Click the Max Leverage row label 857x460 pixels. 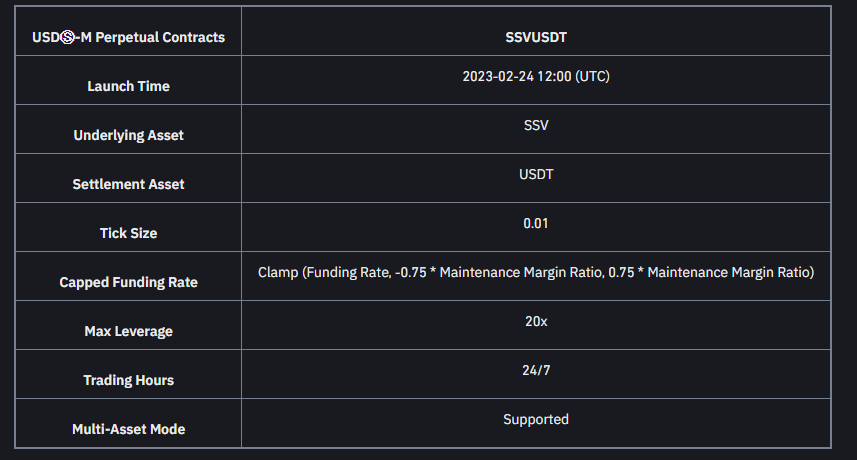128,331
